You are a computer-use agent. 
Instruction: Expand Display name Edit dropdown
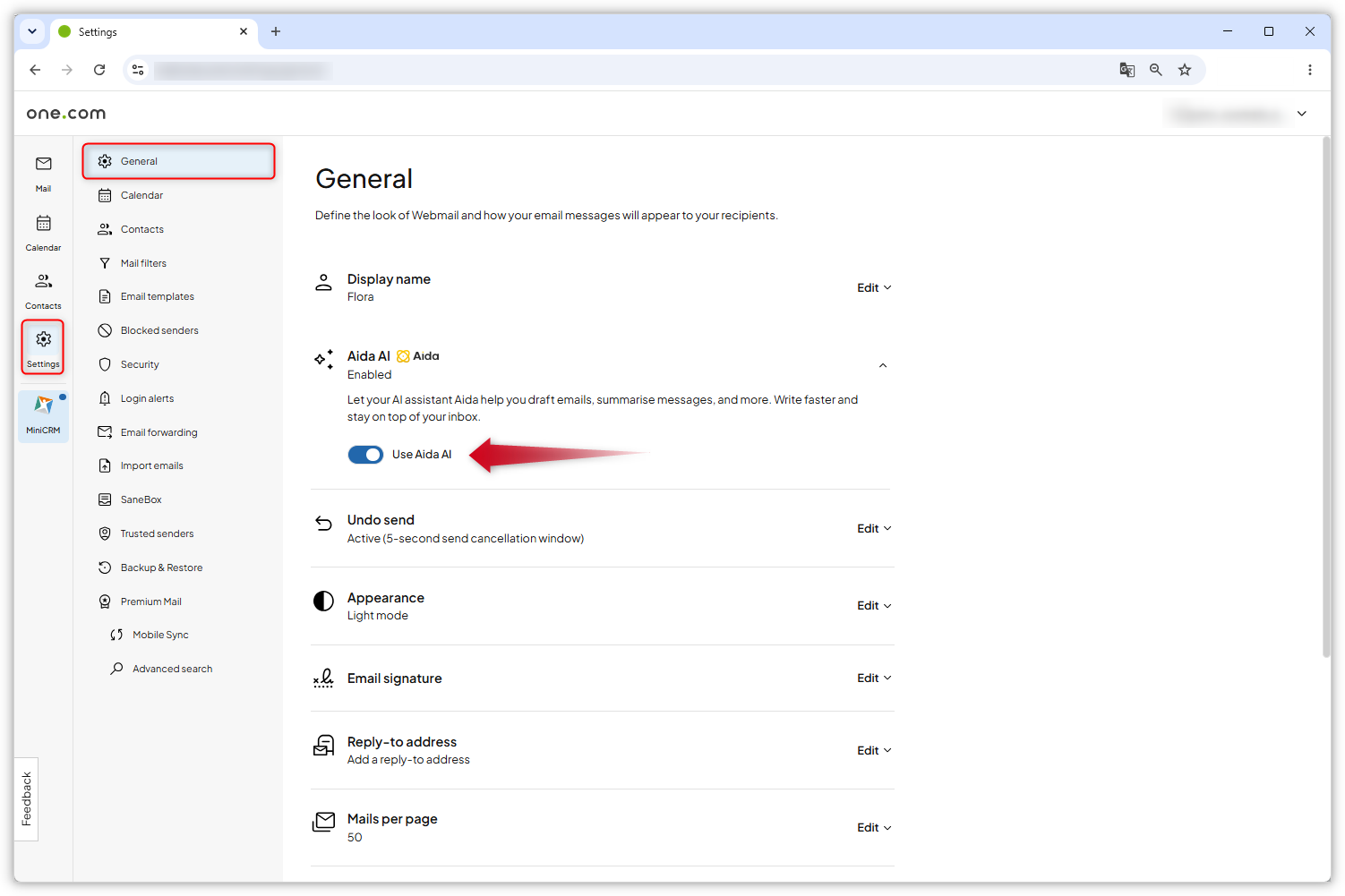(874, 288)
